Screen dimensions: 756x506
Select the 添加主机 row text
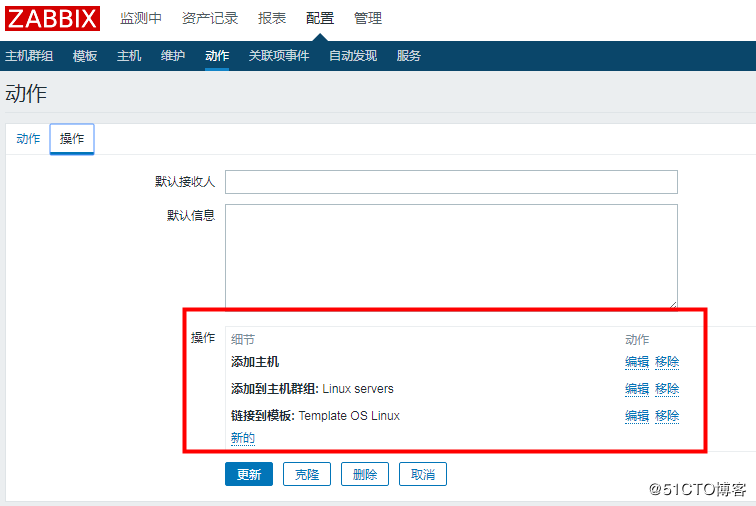coord(255,362)
